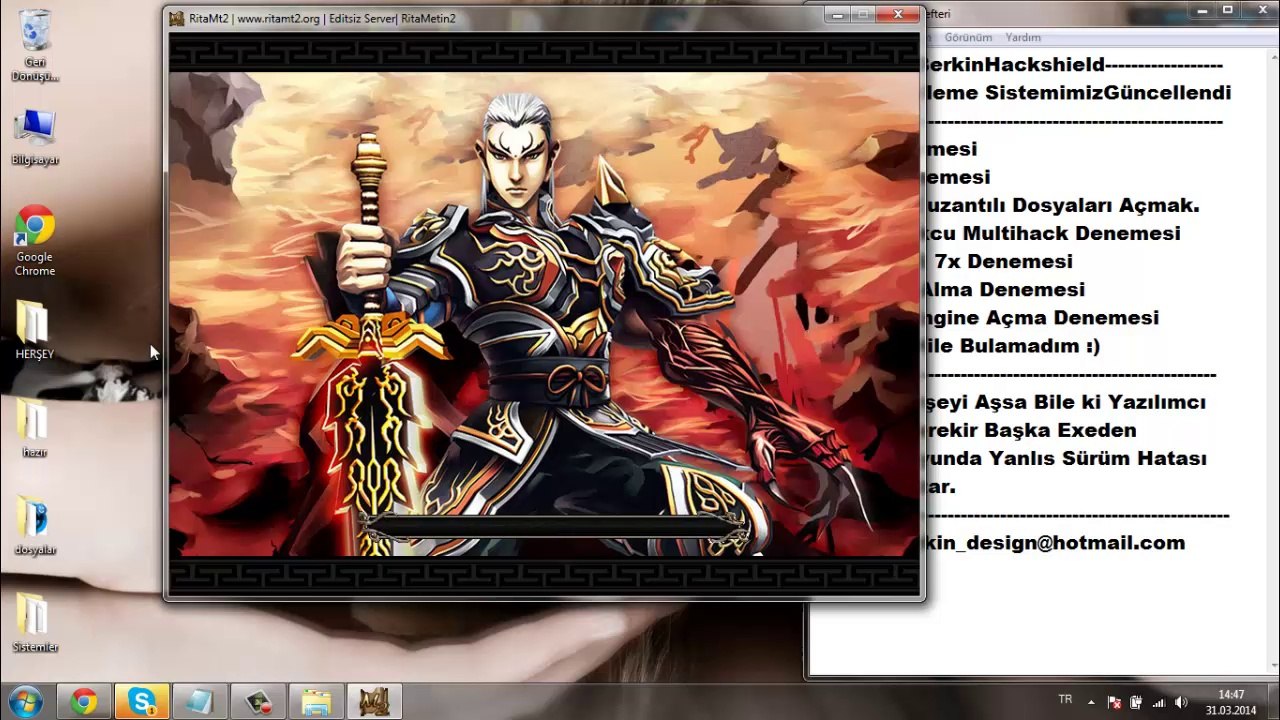Click the Show Desktop strip after the clock
Image resolution: width=1280 pixels, height=720 pixels.
(1273, 701)
